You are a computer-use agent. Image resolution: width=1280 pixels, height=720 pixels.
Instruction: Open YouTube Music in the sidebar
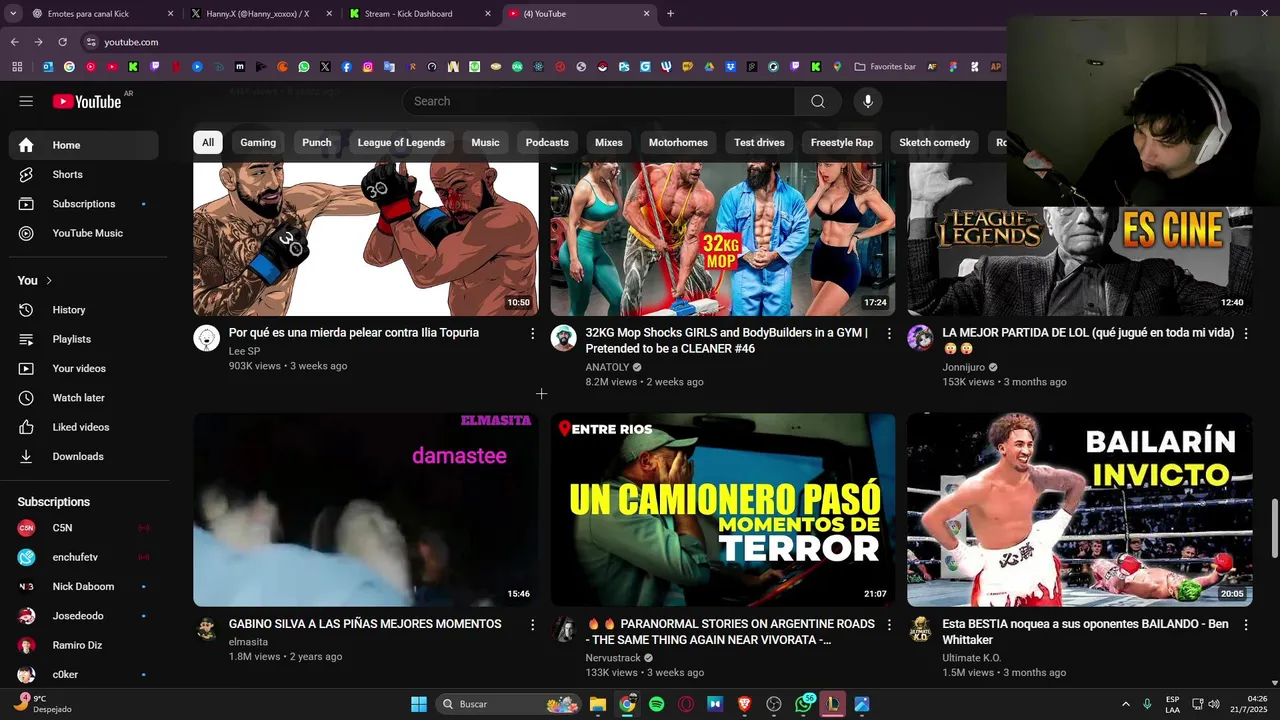[x=84, y=233]
